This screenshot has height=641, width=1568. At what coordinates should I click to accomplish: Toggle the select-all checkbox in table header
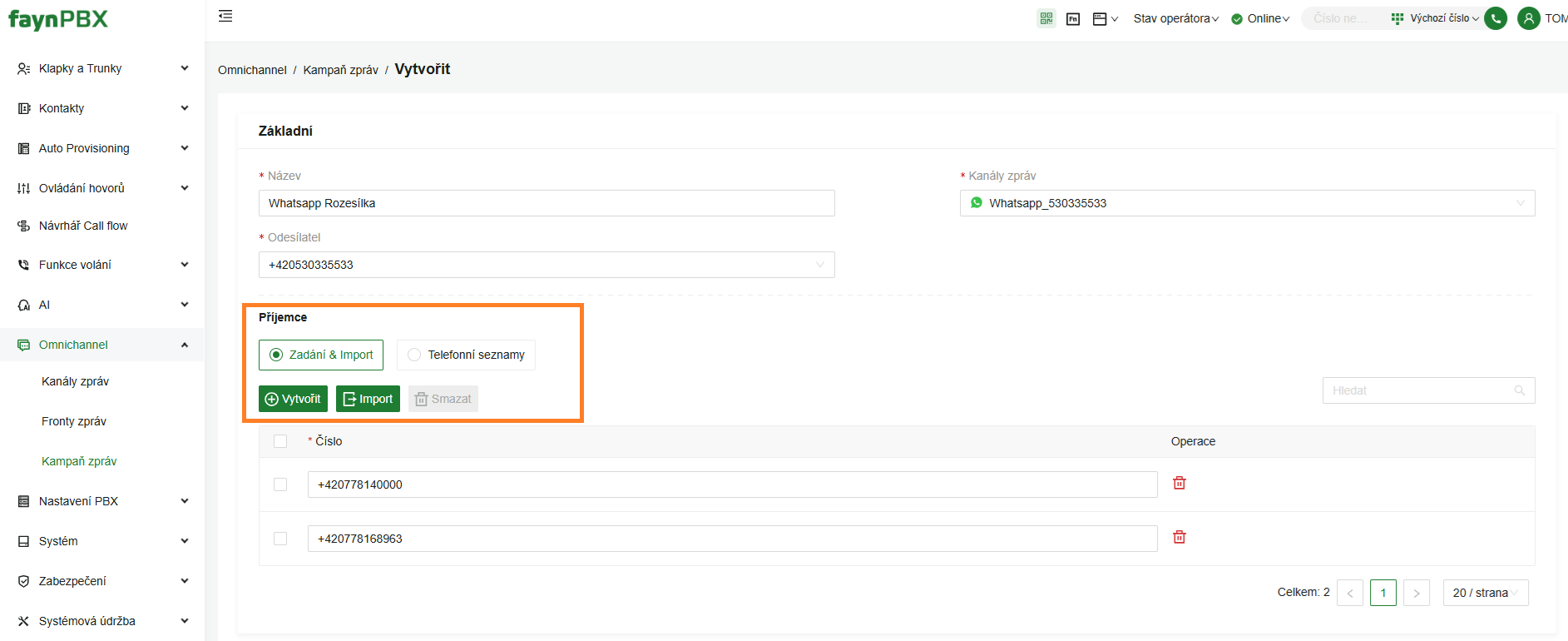[280, 441]
